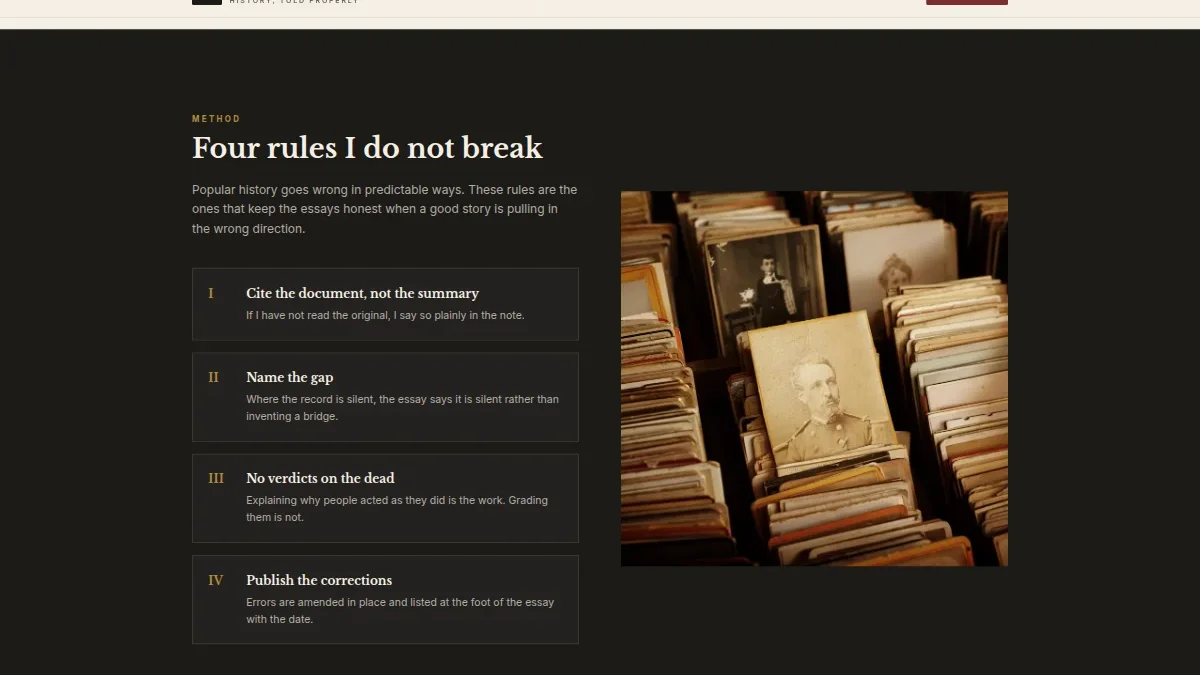Click the 'Publish the corrections' rule card
1200x675 pixels.
[385, 600]
